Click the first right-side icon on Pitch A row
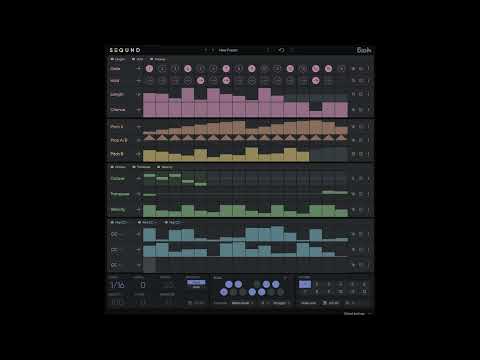Screen dimensions: 480x360 [x=354, y=127]
